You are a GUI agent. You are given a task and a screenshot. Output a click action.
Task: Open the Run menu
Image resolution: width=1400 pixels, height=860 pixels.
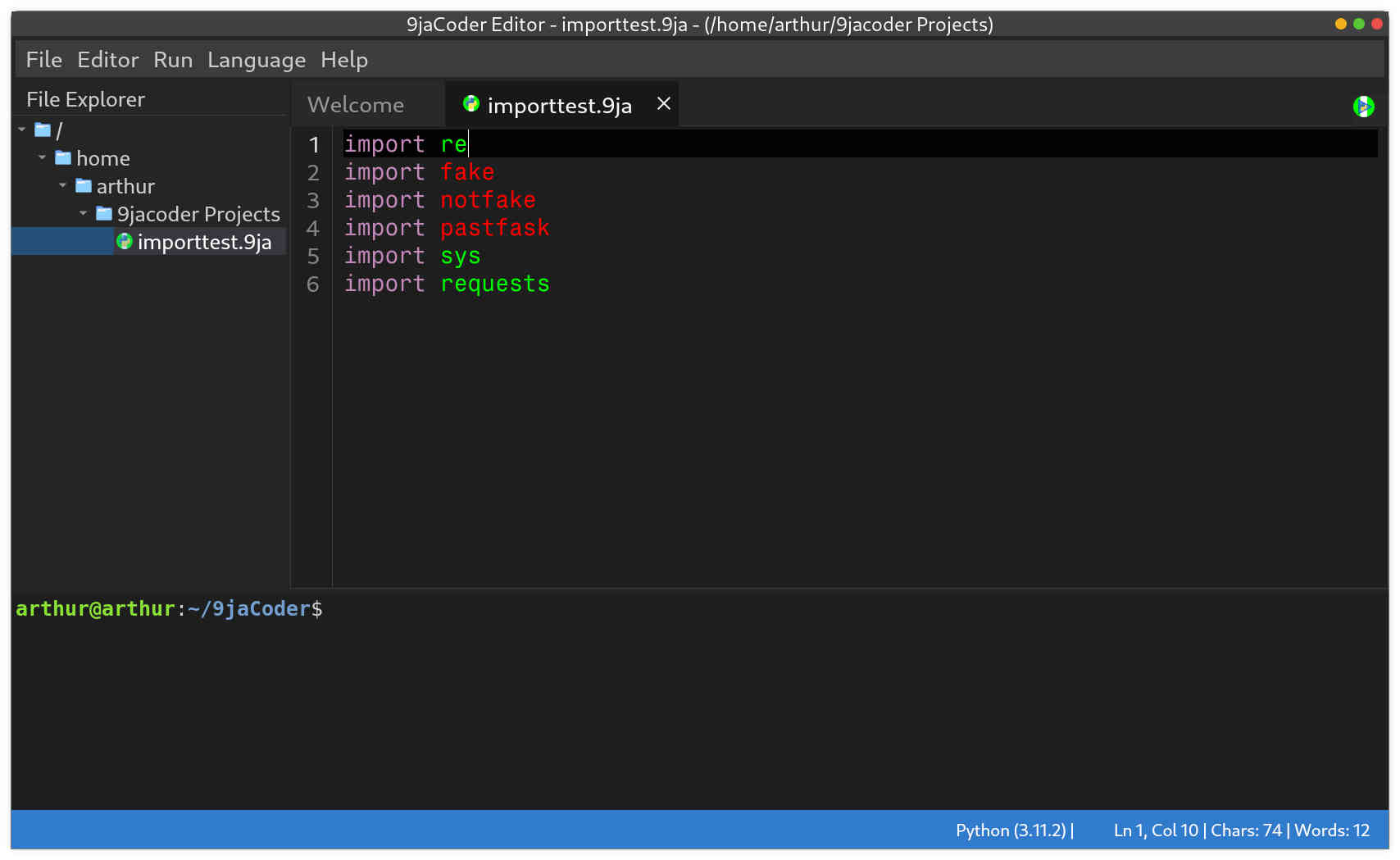pos(173,59)
